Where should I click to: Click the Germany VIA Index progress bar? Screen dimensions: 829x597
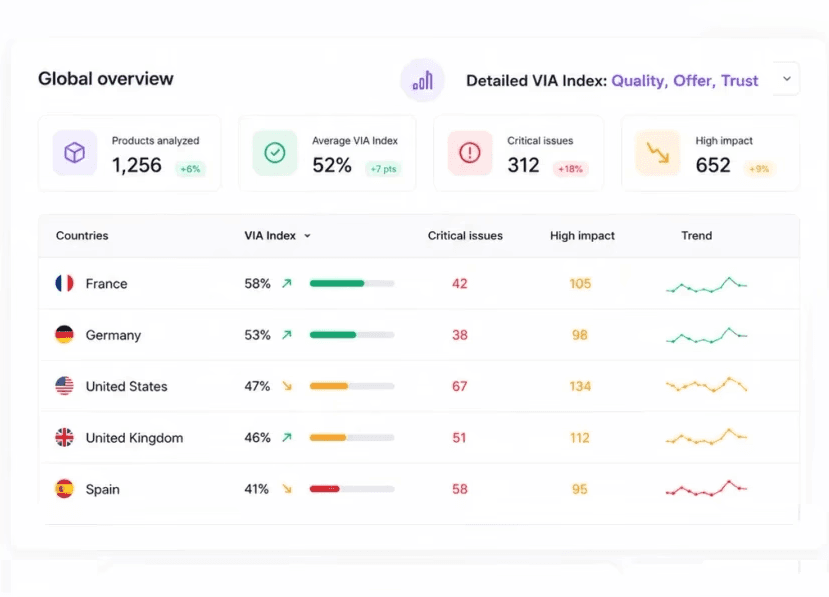[x=352, y=335]
